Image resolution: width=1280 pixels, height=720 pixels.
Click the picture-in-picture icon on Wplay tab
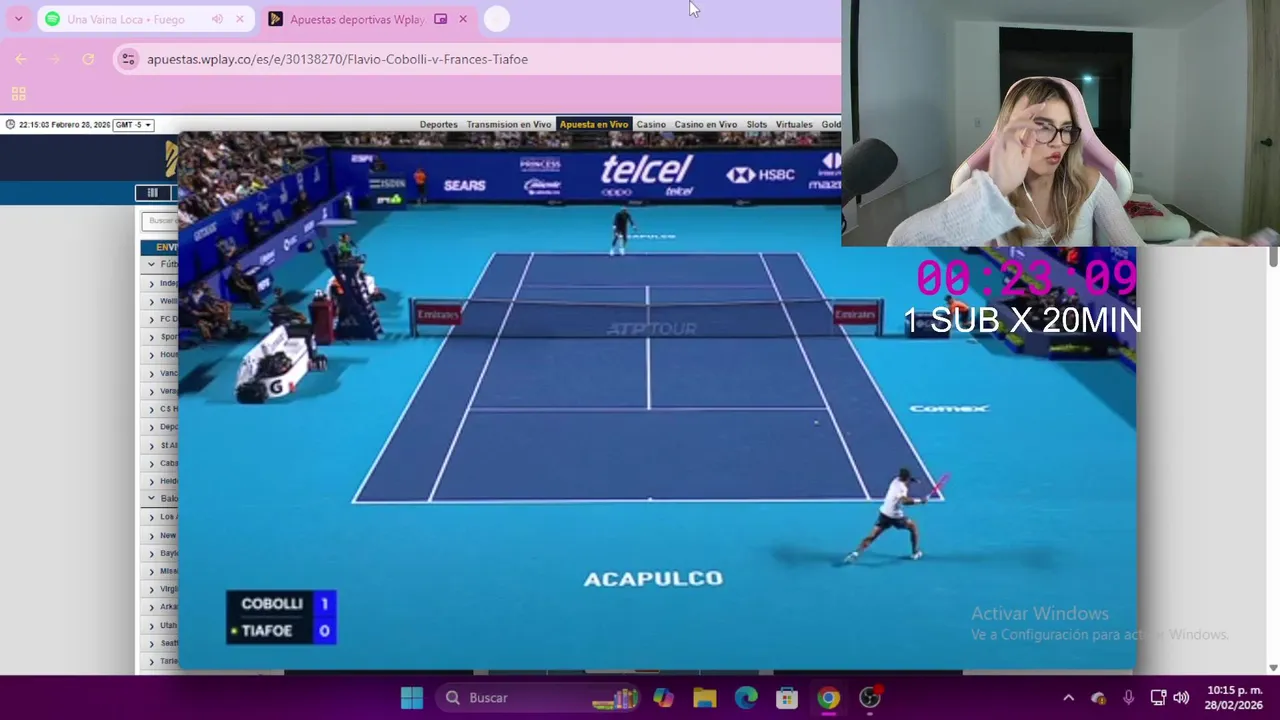click(441, 19)
